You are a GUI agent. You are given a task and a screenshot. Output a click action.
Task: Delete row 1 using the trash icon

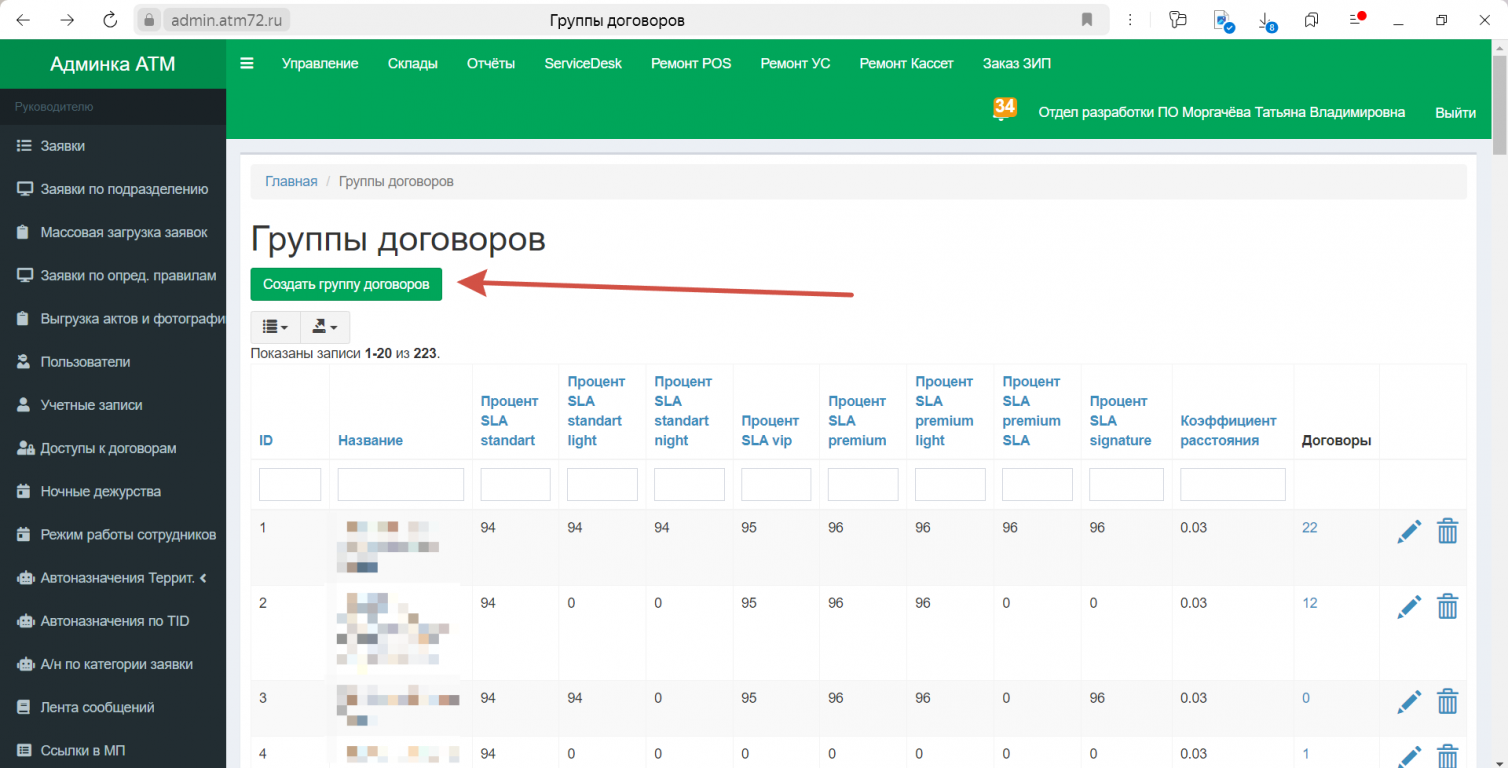pyautogui.click(x=1447, y=532)
